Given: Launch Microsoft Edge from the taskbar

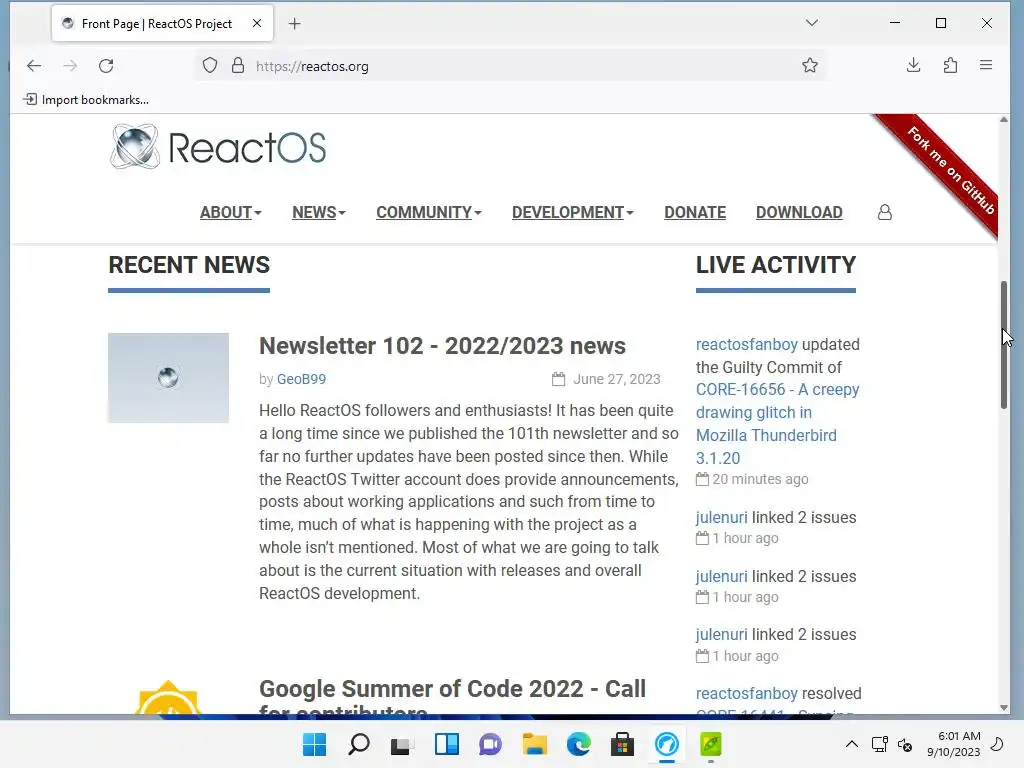Looking at the screenshot, I should pyautogui.click(x=579, y=744).
